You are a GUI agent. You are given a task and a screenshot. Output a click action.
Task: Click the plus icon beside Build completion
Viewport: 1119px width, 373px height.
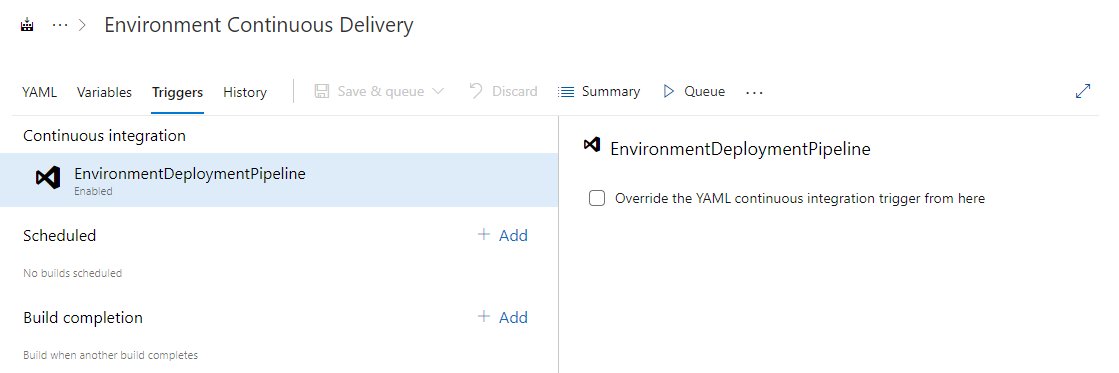tap(484, 317)
